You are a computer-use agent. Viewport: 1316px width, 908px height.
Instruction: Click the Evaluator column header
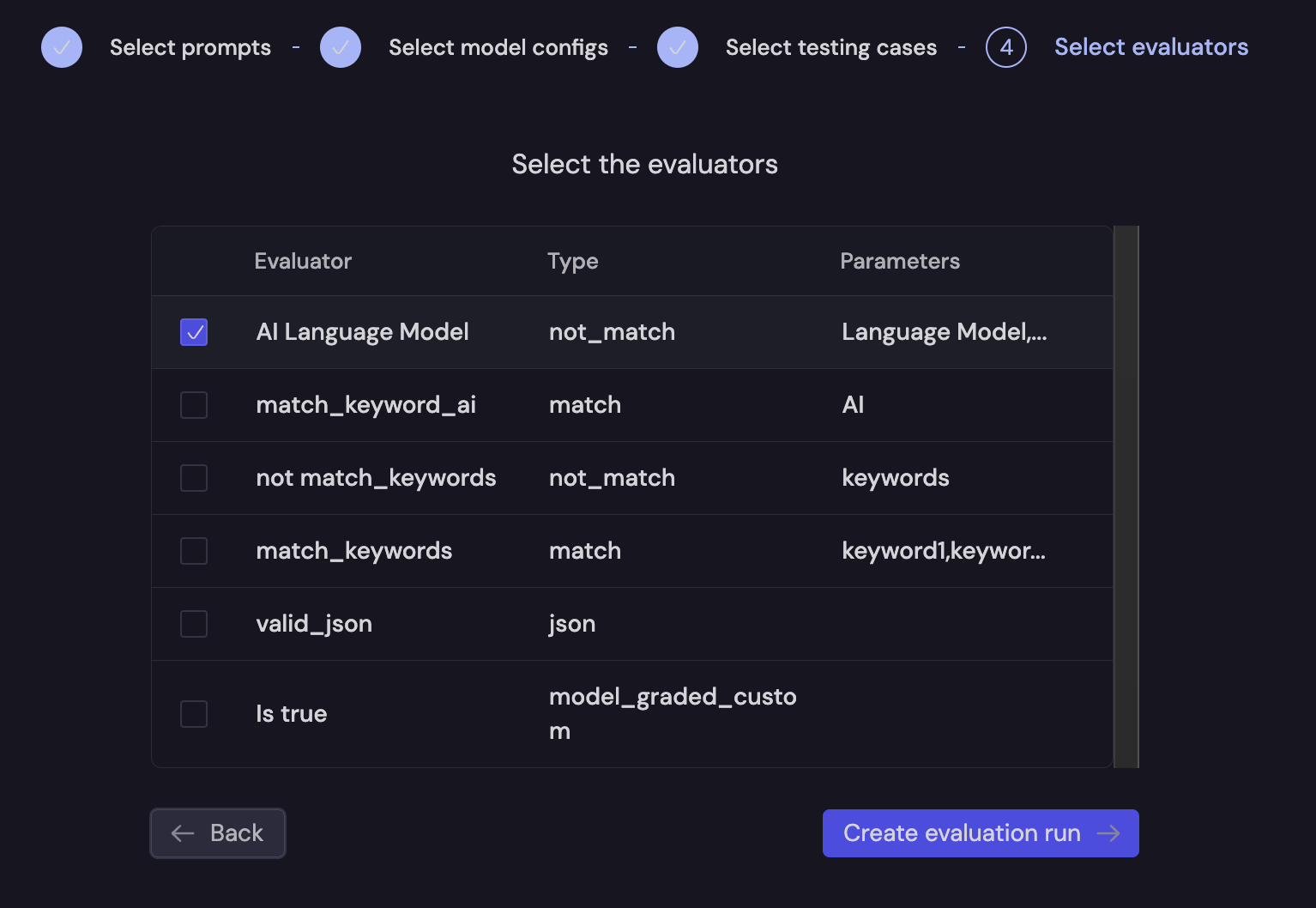(x=302, y=261)
